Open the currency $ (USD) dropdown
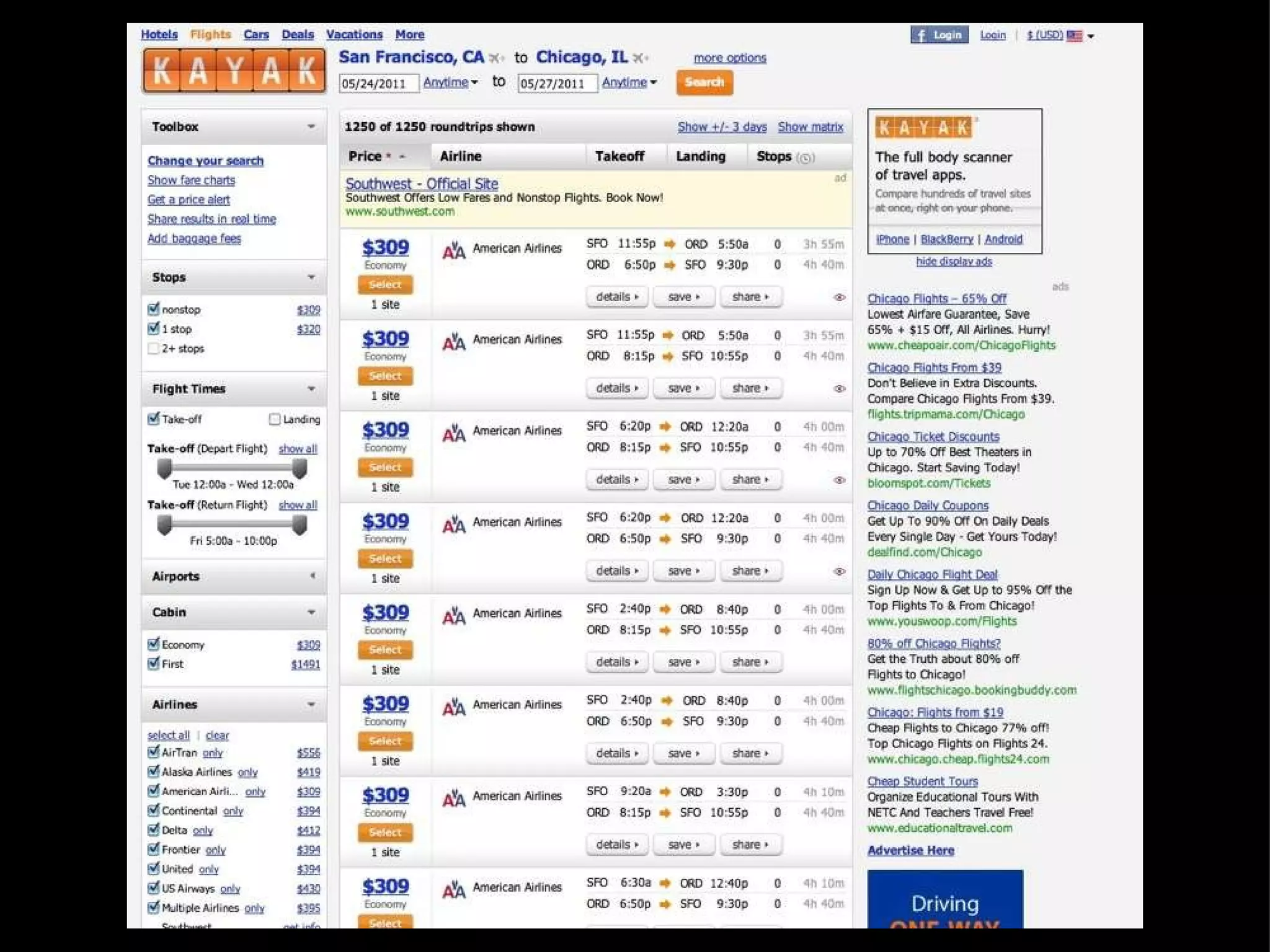 pos(1060,35)
